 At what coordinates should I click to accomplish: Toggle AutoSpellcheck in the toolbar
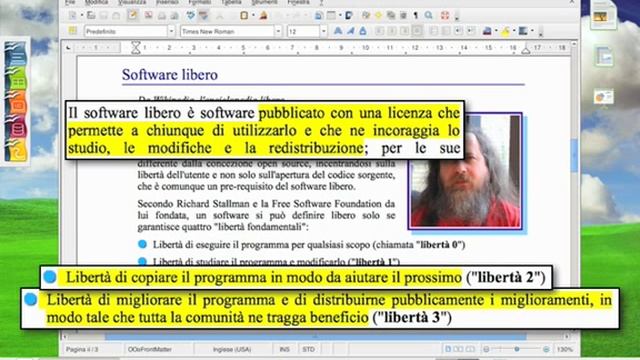point(203,16)
